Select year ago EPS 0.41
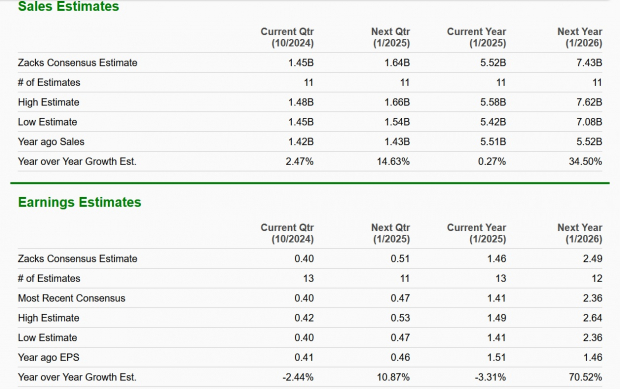The height and width of the screenshot is (389, 620). click(304, 357)
